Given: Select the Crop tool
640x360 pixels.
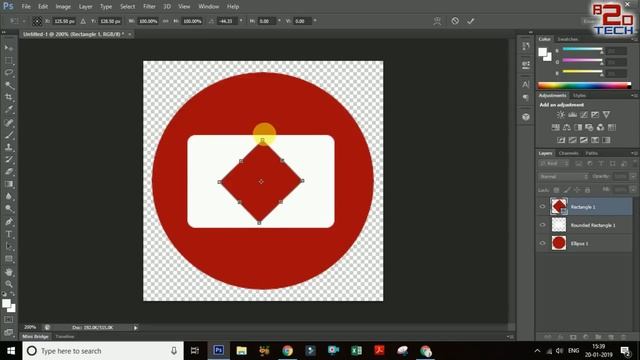Looking at the screenshot, I should (x=9, y=97).
